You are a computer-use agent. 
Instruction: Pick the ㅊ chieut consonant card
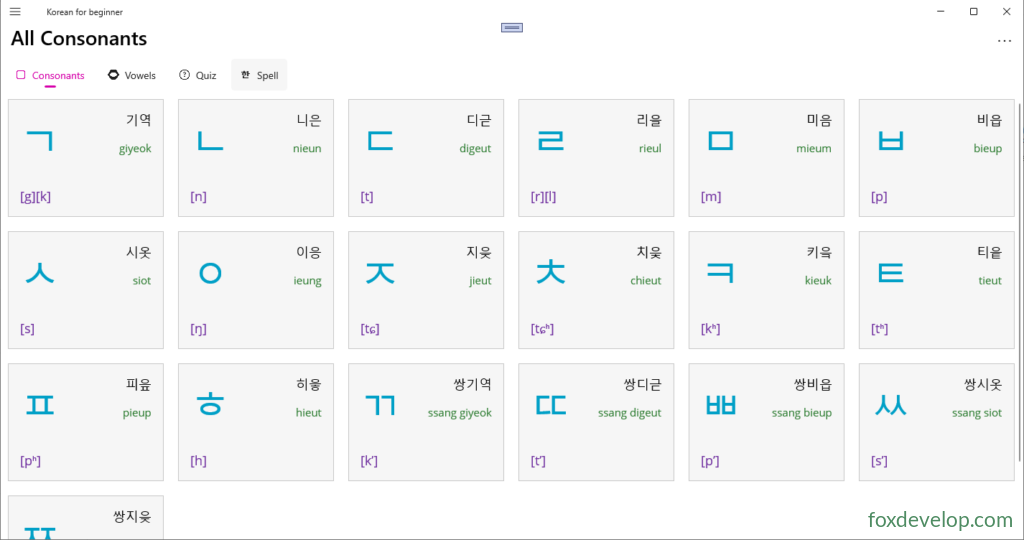[x=596, y=290]
